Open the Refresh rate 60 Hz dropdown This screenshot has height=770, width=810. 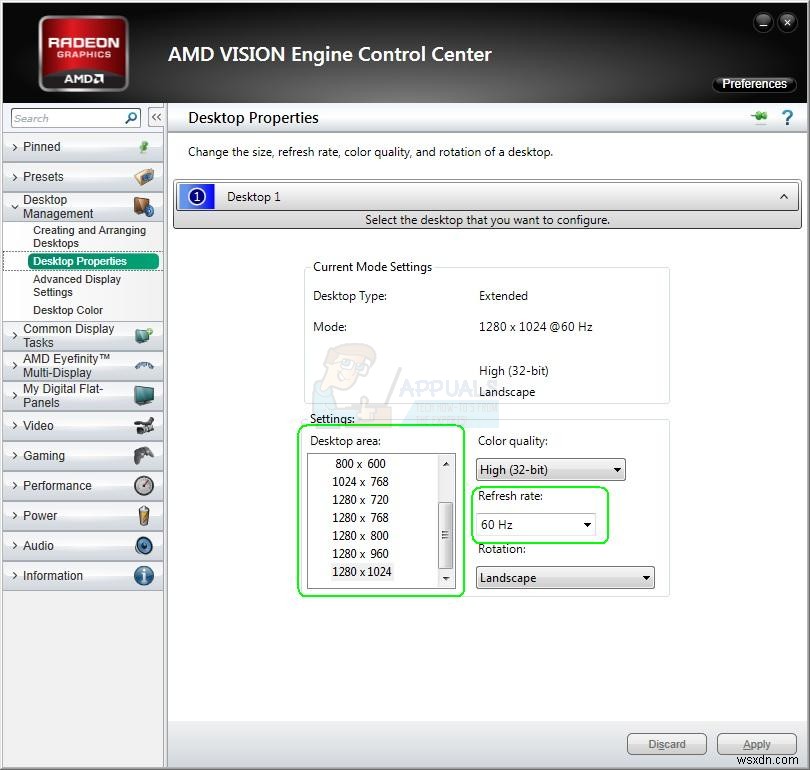click(536, 525)
